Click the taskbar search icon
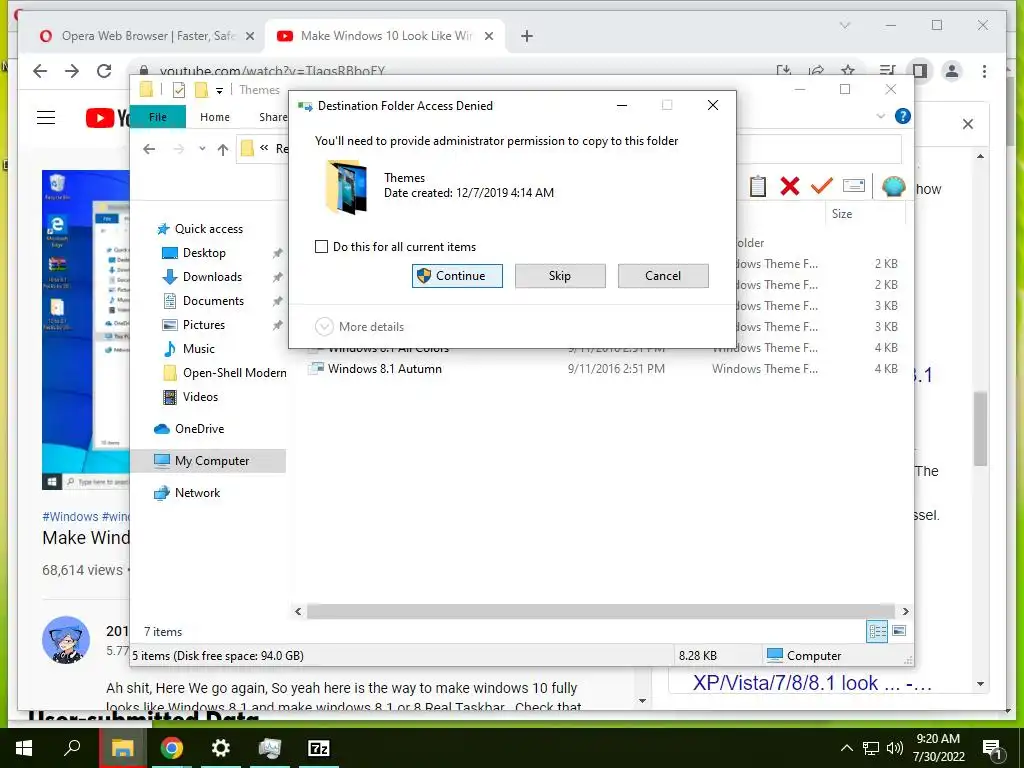The width and height of the screenshot is (1024, 768). click(72, 748)
